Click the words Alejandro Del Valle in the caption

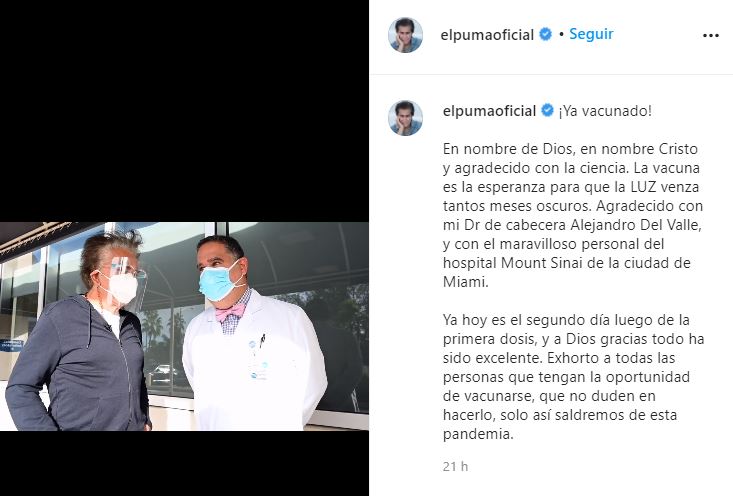tap(636, 225)
